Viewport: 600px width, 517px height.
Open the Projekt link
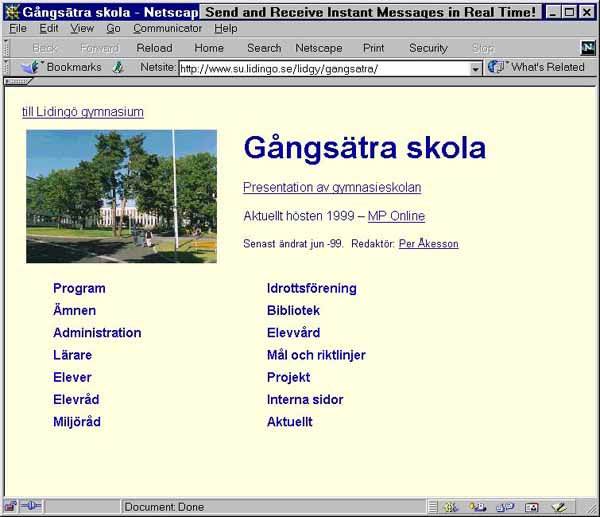coord(289,377)
